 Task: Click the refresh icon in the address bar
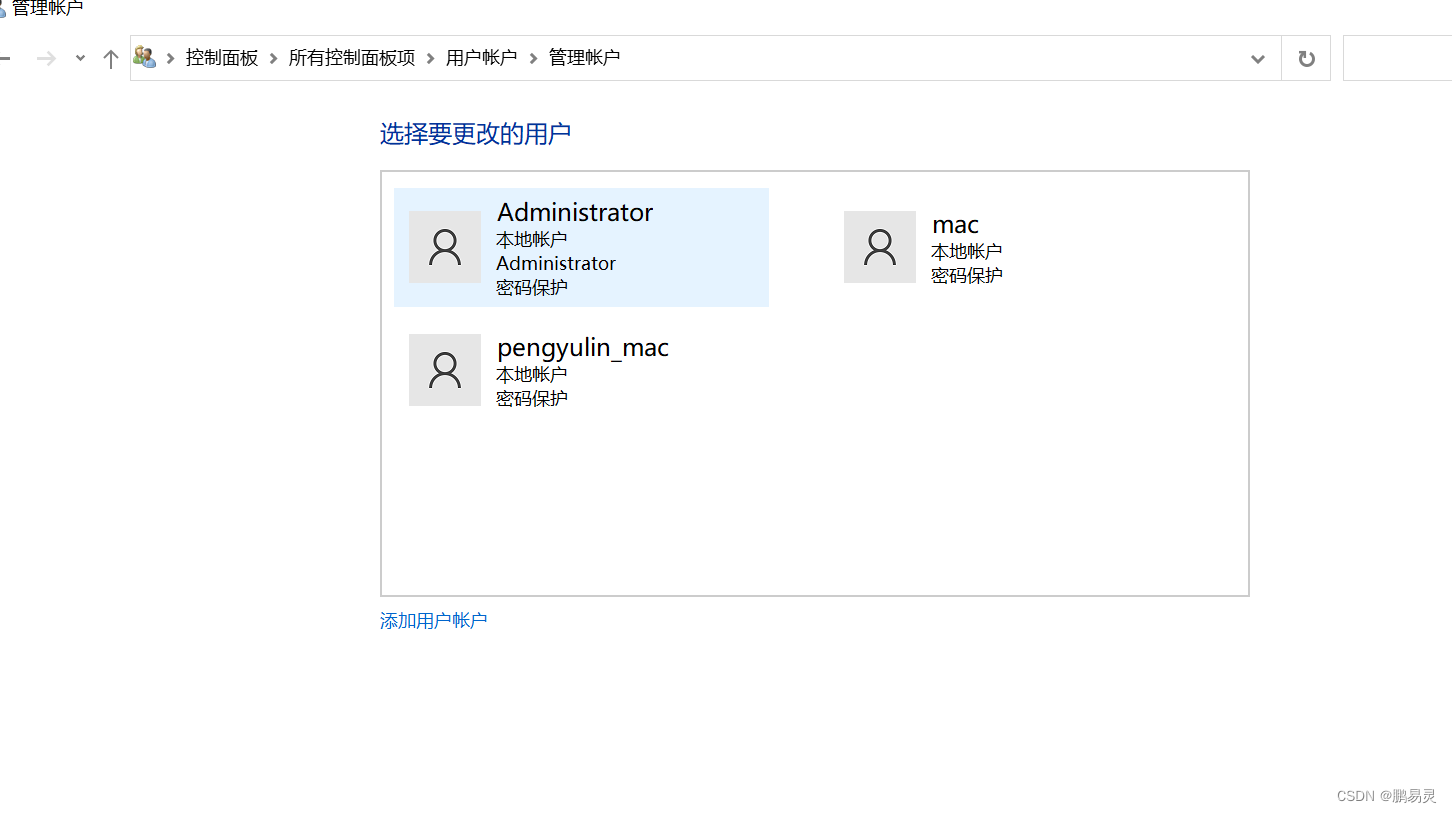coord(1306,58)
